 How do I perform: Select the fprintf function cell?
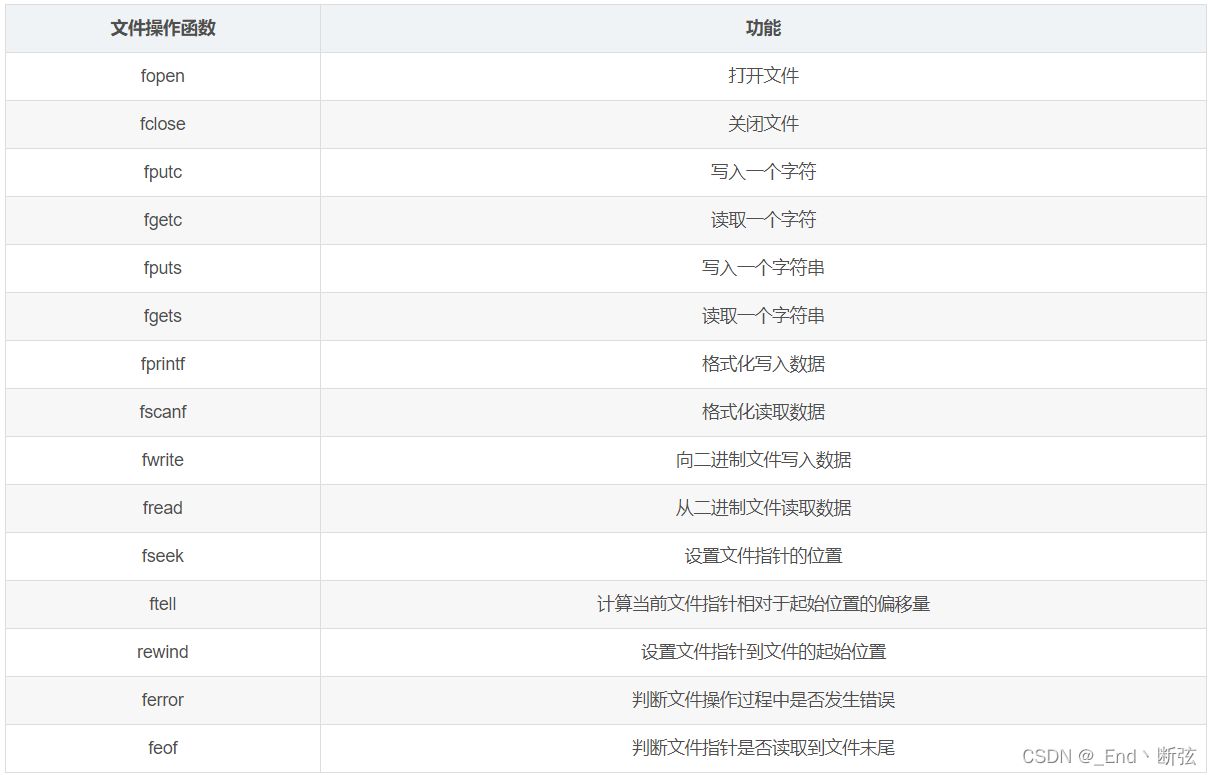pos(163,364)
